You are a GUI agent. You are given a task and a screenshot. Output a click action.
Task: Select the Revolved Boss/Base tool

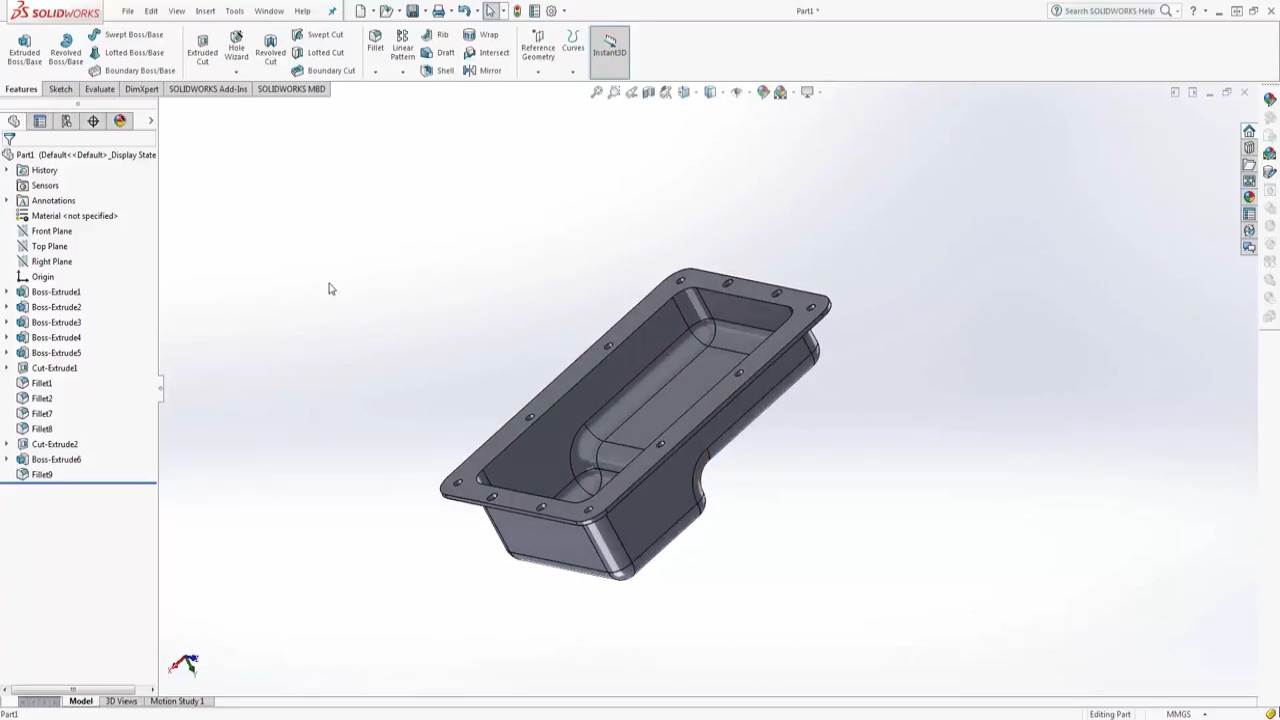[65, 48]
